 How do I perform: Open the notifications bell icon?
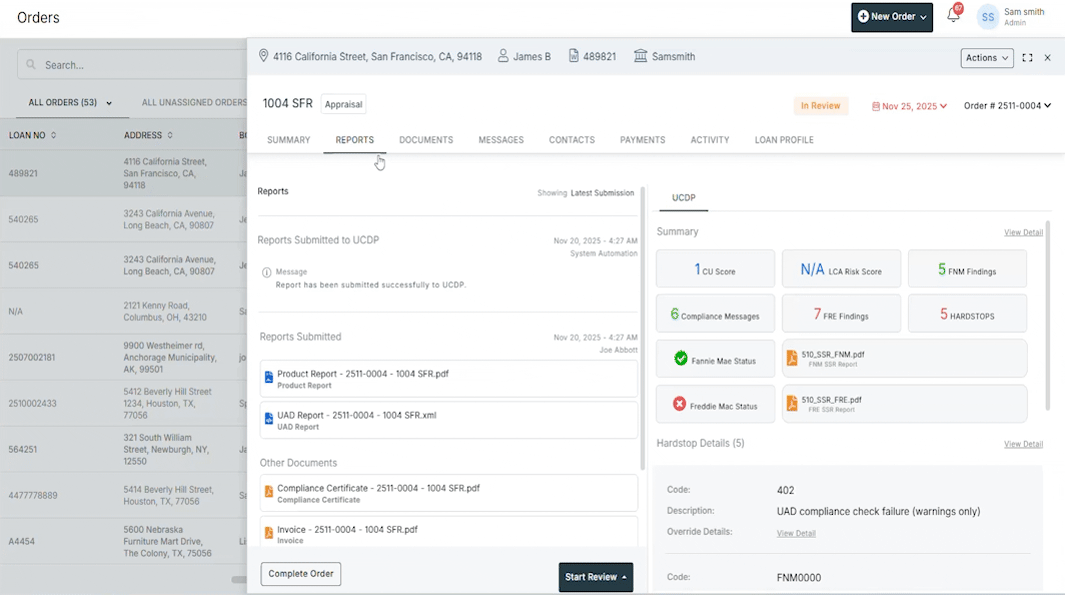pyautogui.click(x=953, y=17)
